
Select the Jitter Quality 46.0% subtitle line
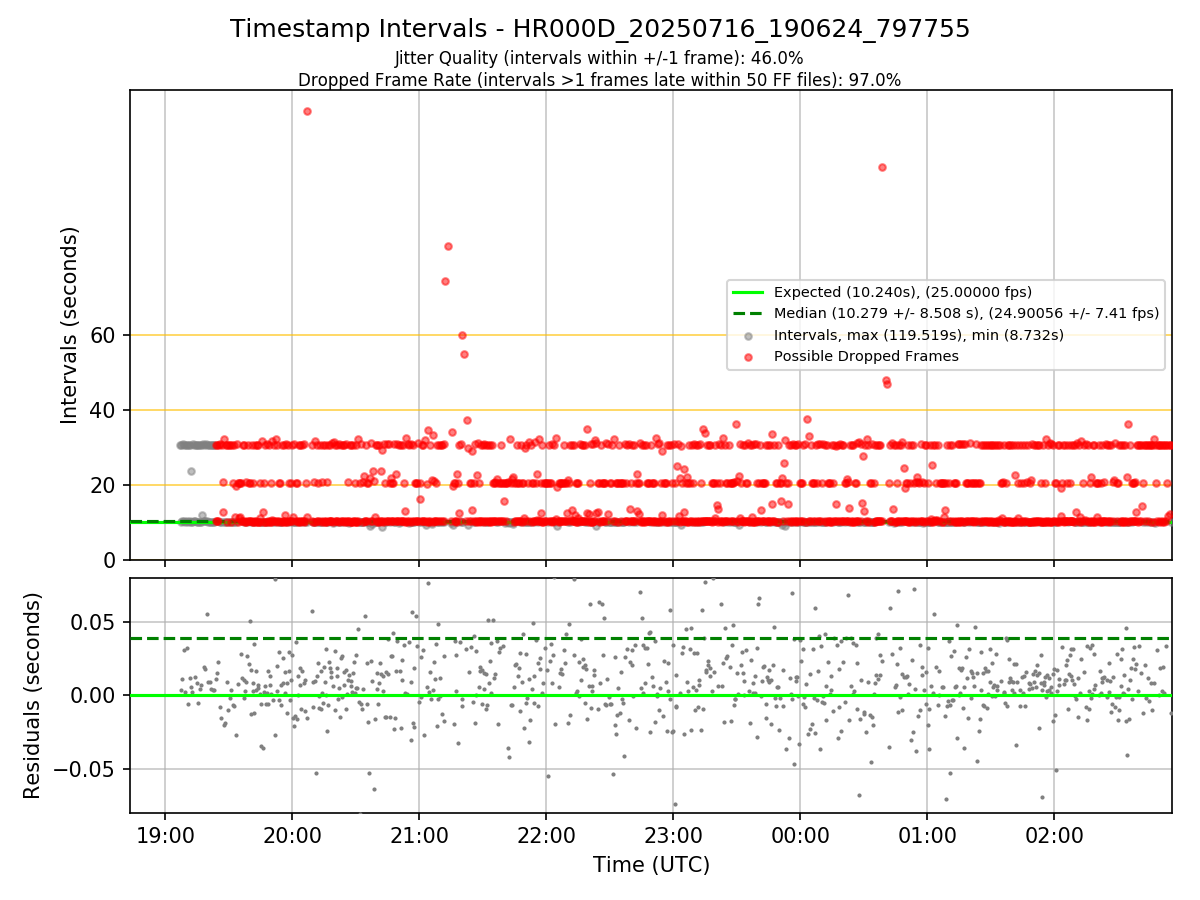599,58
